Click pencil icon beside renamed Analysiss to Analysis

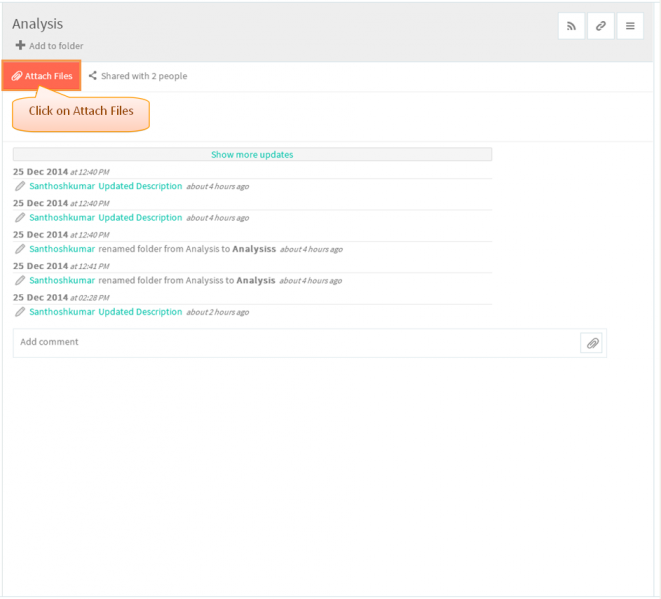20,280
